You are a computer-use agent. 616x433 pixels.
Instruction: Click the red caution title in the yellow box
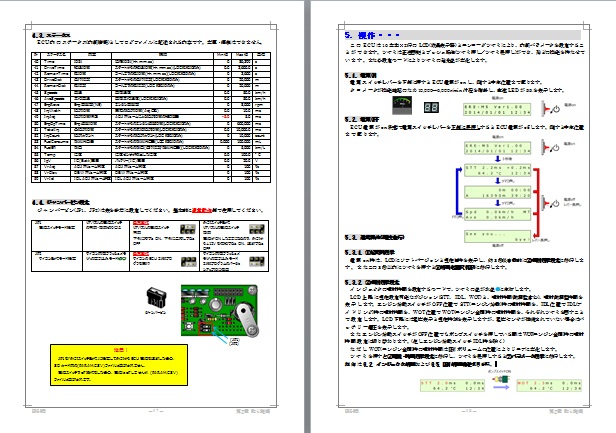pos(121,350)
